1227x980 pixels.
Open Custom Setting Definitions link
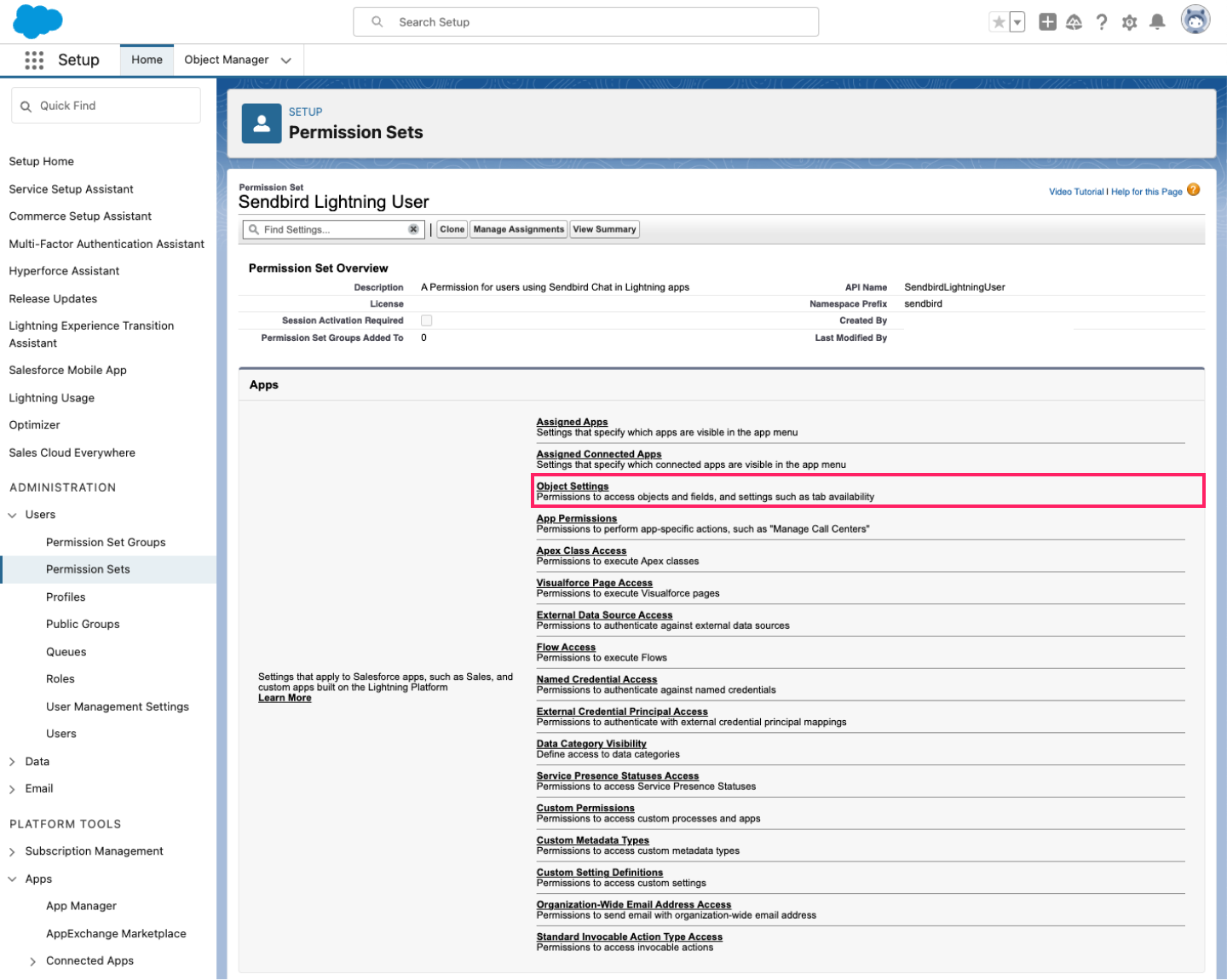[x=600, y=873]
